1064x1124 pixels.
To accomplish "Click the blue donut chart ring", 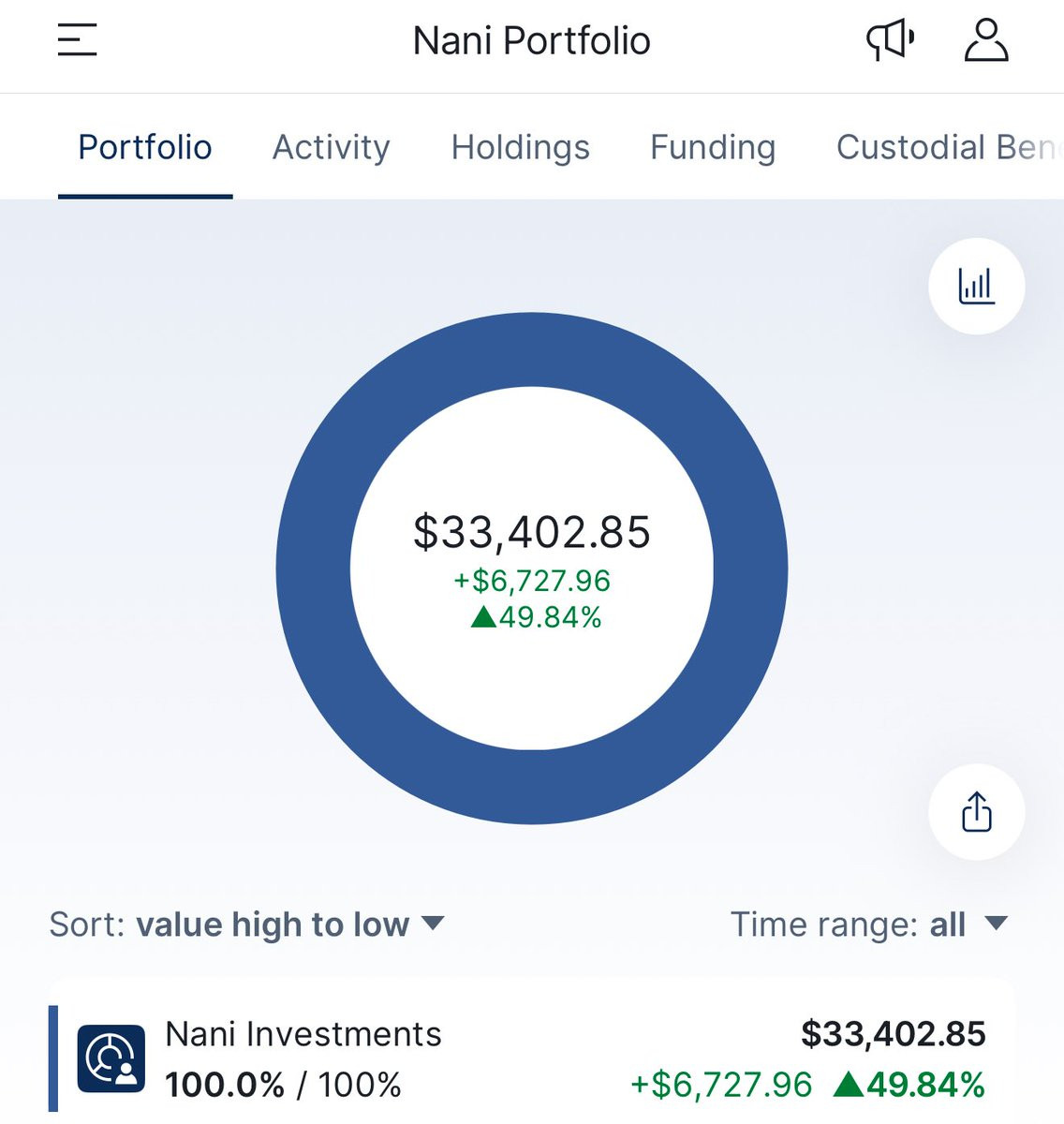I will point(532,348).
